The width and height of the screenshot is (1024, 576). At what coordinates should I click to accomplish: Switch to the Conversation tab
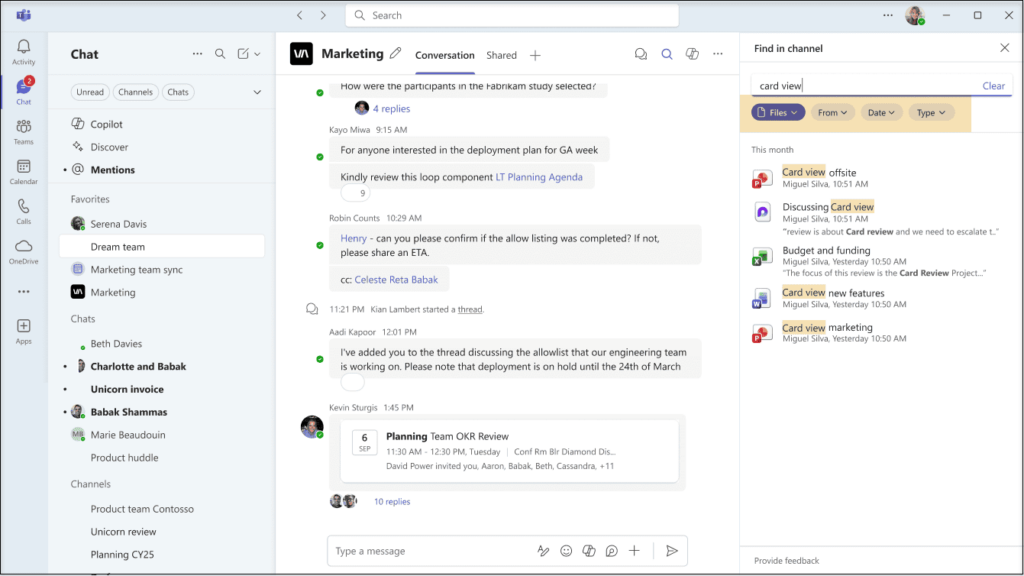pyautogui.click(x=445, y=56)
